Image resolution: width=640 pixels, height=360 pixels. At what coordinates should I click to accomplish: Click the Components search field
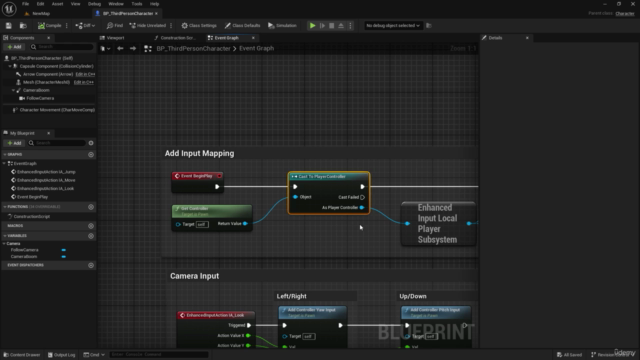pyautogui.click(x=62, y=47)
